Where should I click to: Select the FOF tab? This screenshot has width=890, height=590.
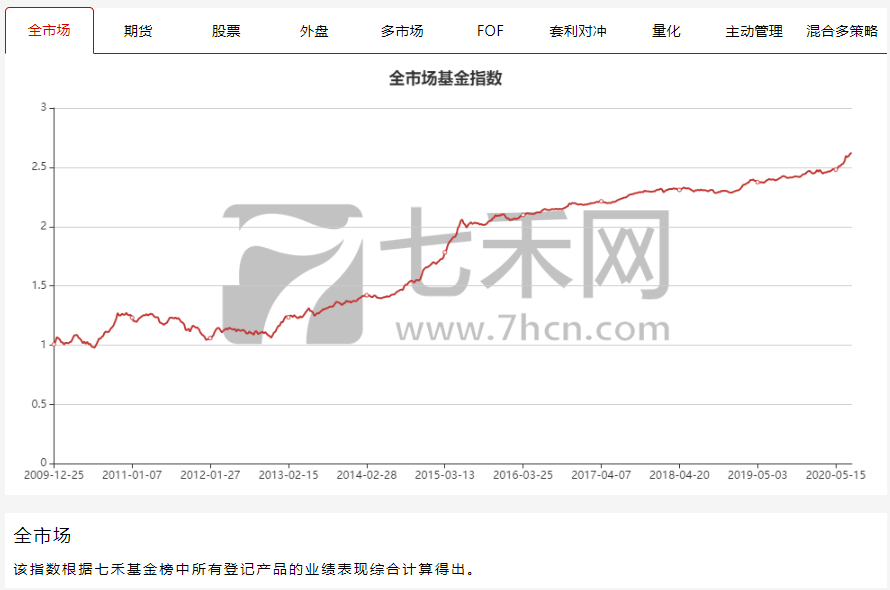pyautogui.click(x=490, y=31)
